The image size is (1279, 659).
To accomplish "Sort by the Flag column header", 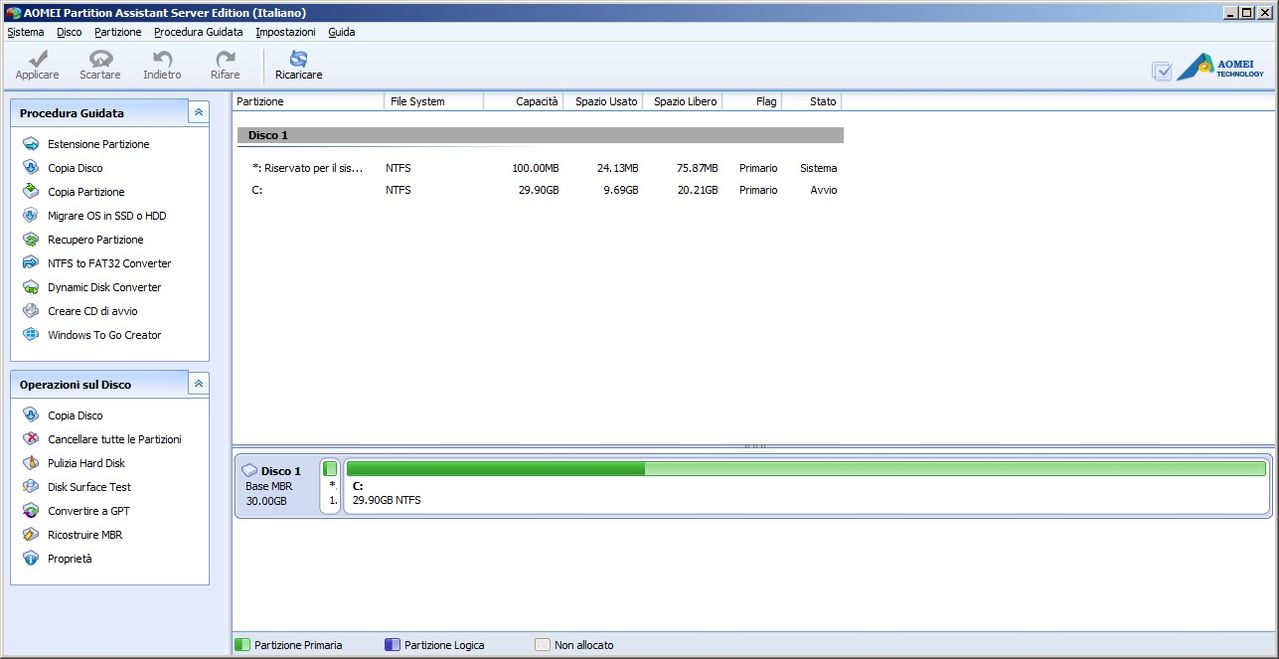I will (752, 101).
